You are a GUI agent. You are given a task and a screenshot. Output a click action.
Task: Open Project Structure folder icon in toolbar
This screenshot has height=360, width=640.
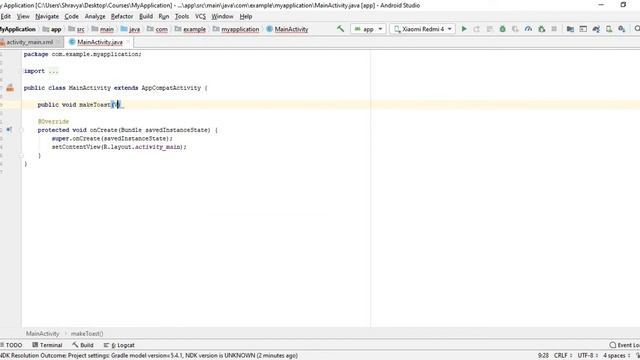(570, 29)
